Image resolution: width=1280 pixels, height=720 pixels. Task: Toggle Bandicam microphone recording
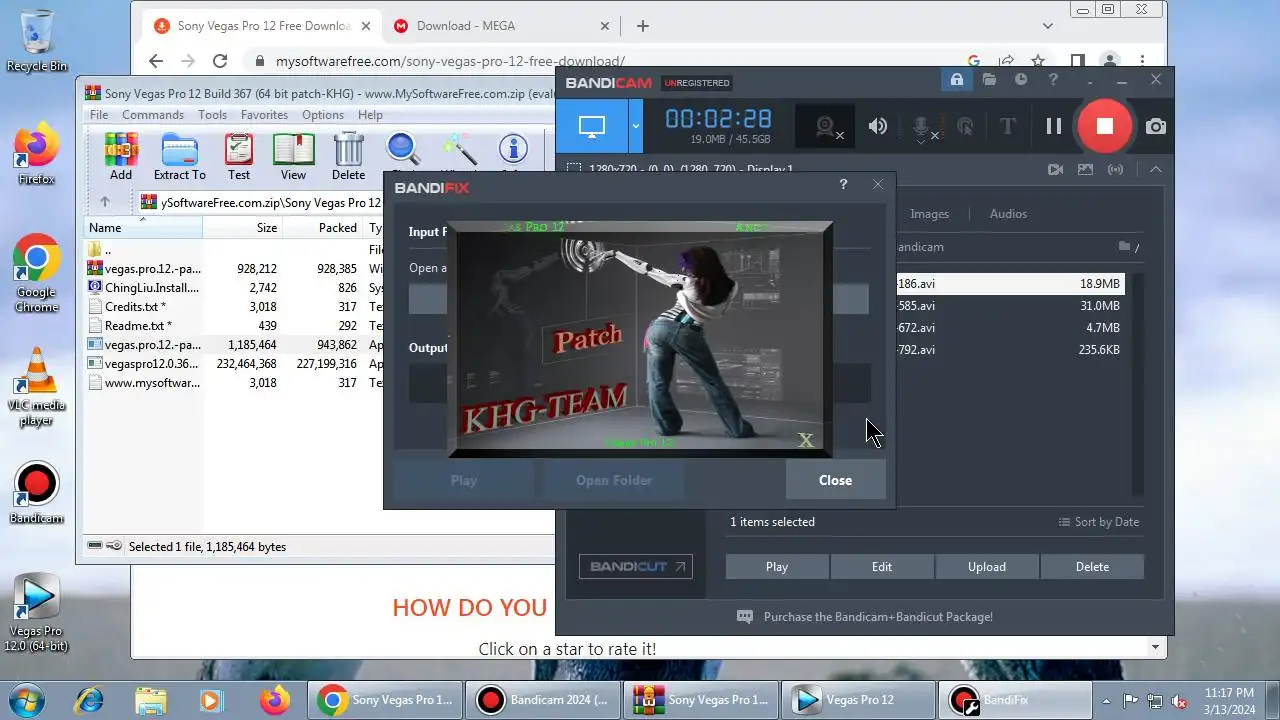[x=923, y=126]
